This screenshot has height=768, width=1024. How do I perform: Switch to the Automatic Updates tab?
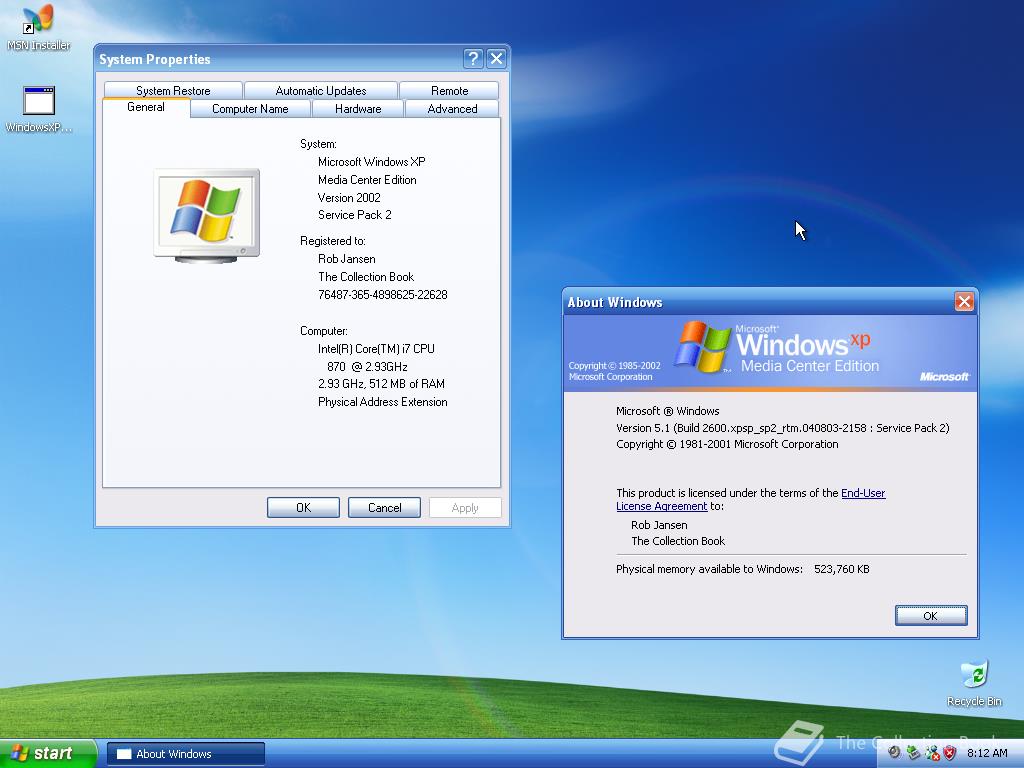tap(321, 90)
